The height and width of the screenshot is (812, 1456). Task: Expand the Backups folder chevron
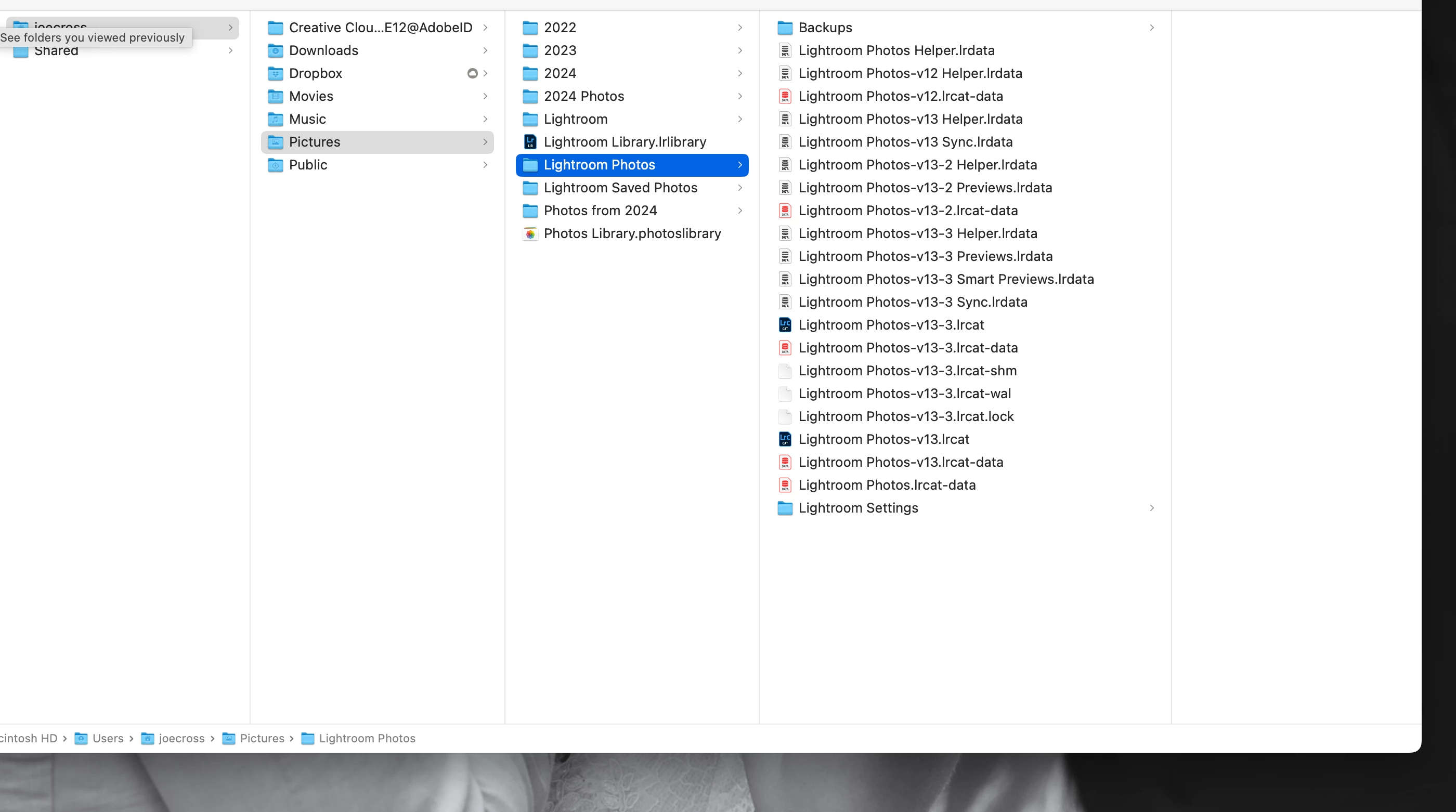point(1151,28)
